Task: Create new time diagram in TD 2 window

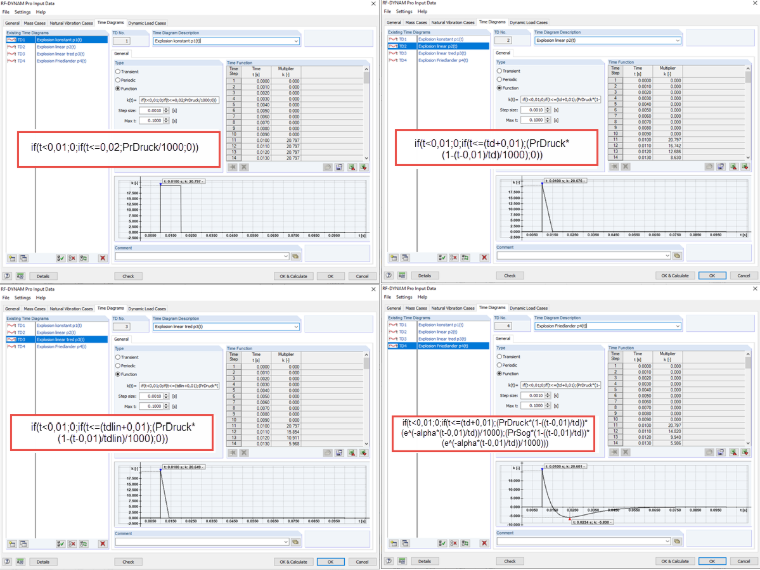Action: pos(394,258)
